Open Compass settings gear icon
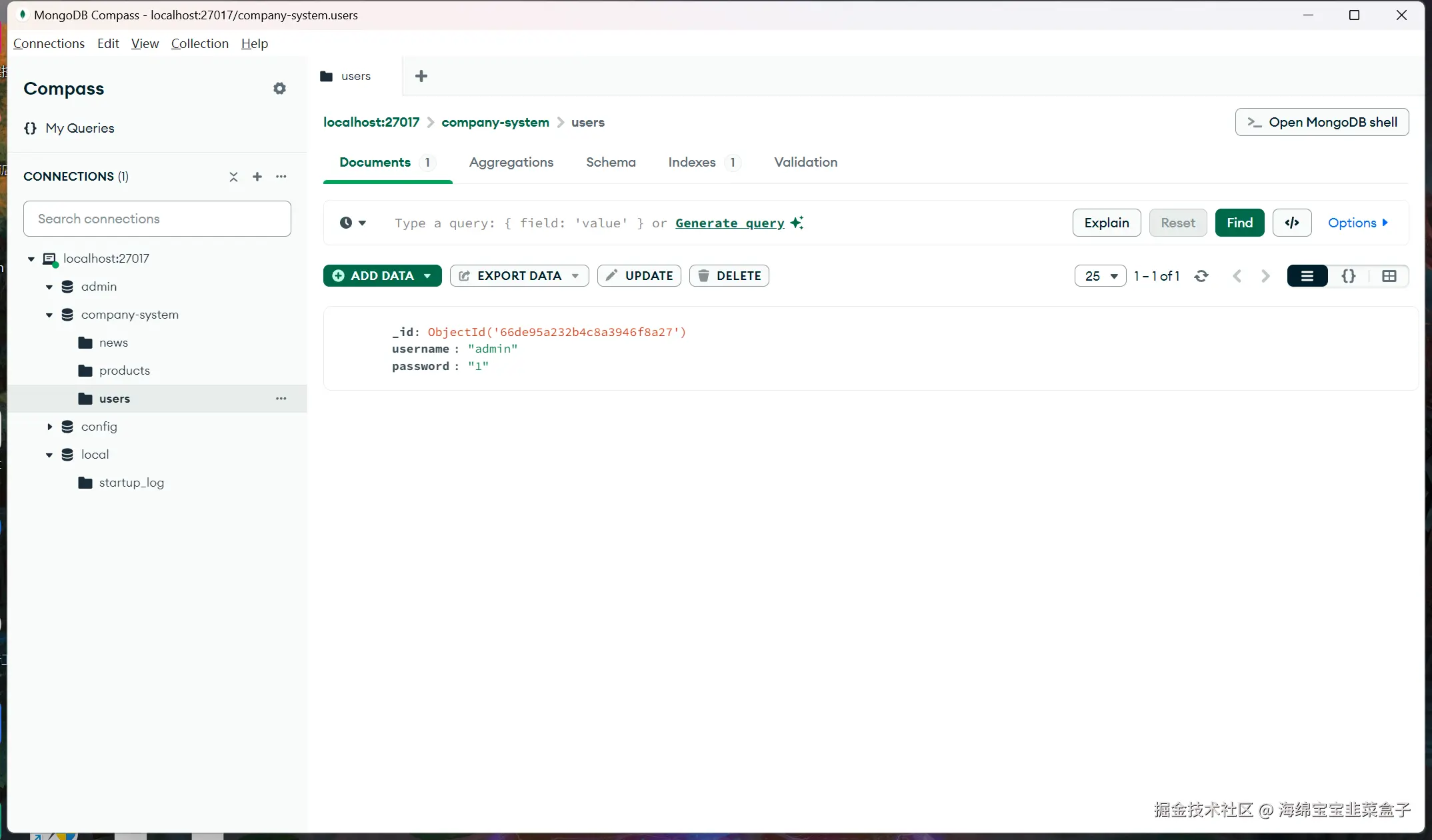Image resolution: width=1432 pixels, height=840 pixels. point(279,89)
